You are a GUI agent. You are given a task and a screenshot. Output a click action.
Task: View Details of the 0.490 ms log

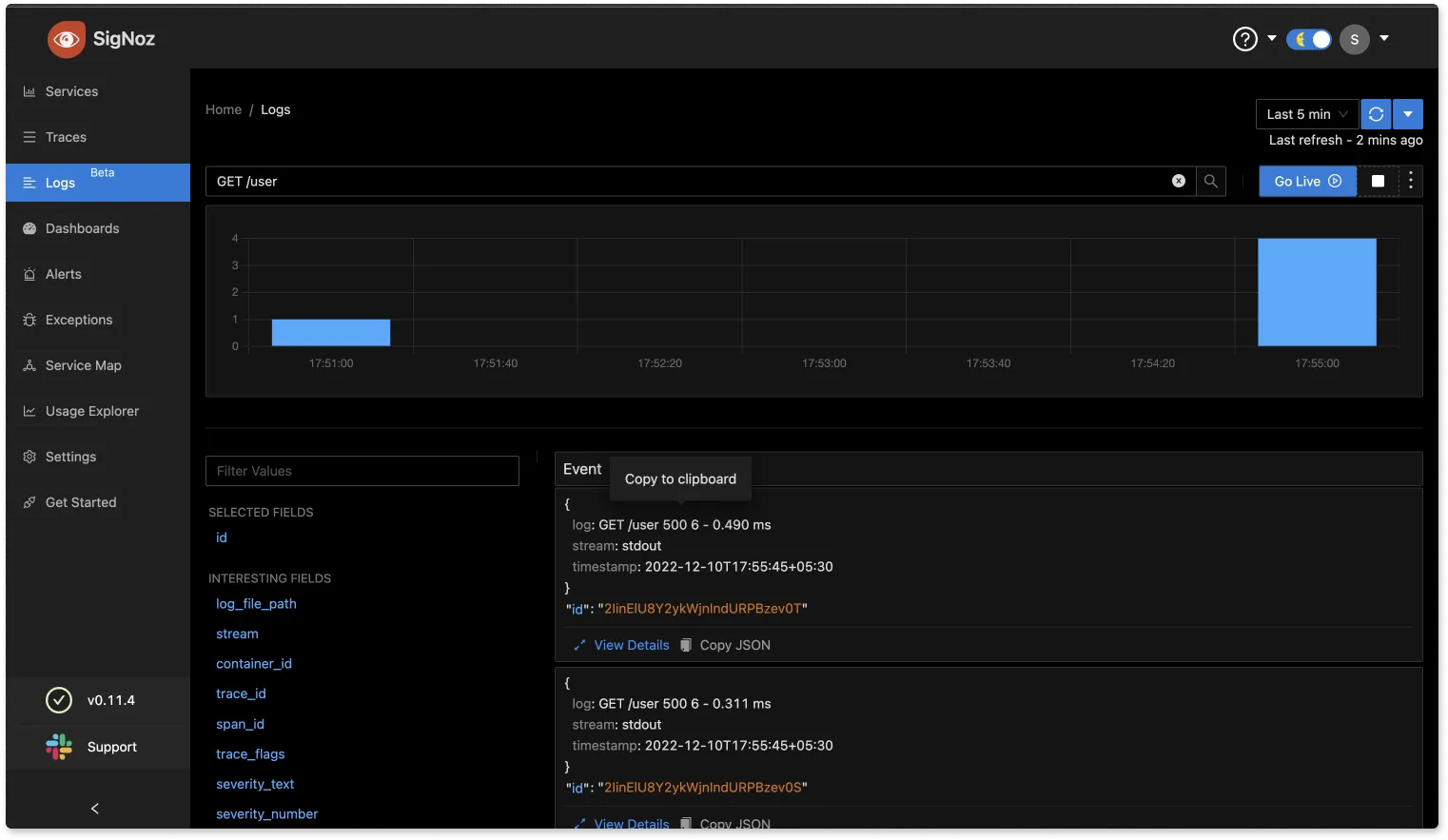coord(622,645)
